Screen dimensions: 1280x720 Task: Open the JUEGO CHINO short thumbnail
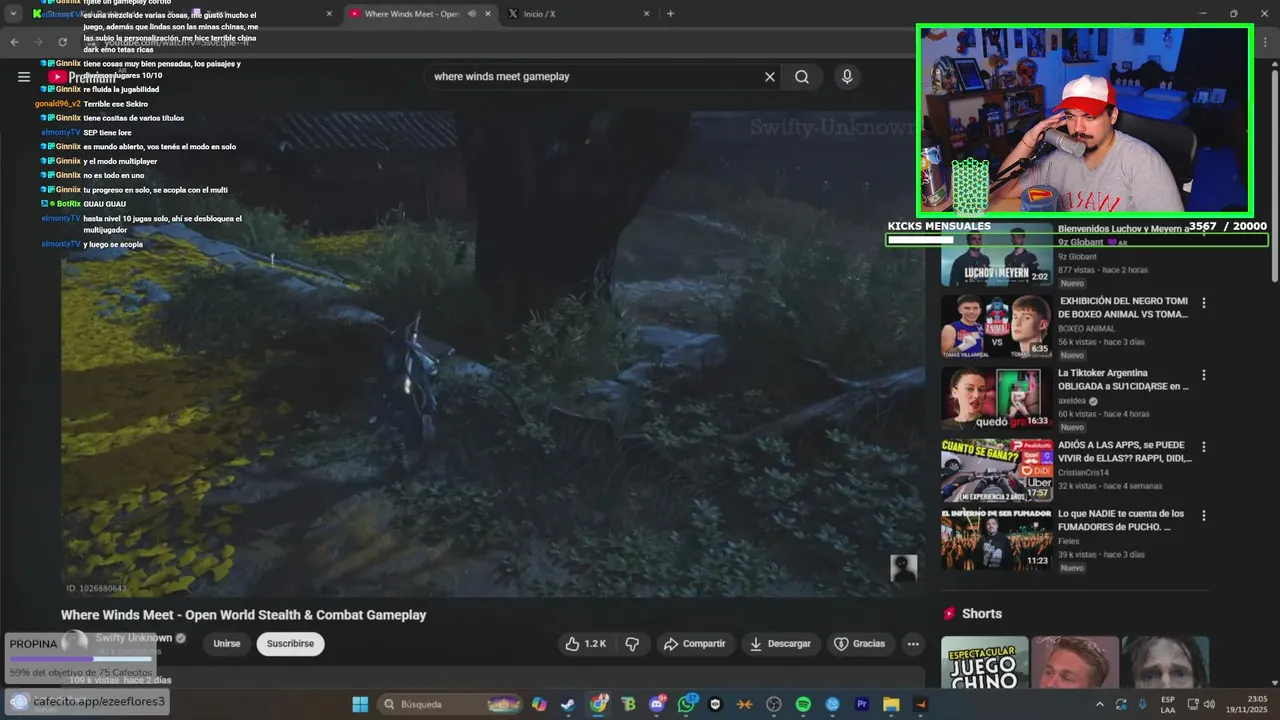point(984,663)
